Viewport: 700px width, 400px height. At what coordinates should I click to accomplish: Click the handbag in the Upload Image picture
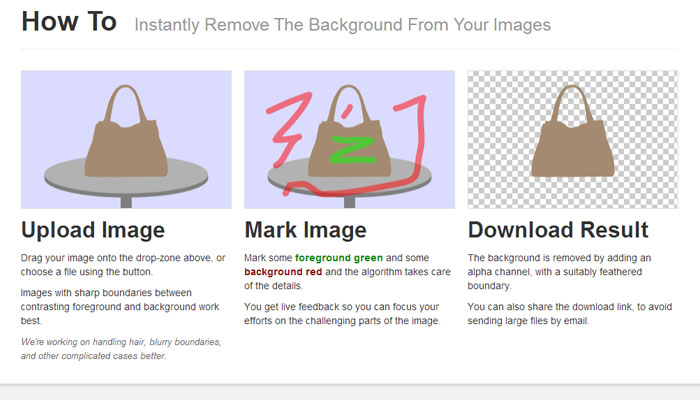tap(126, 147)
